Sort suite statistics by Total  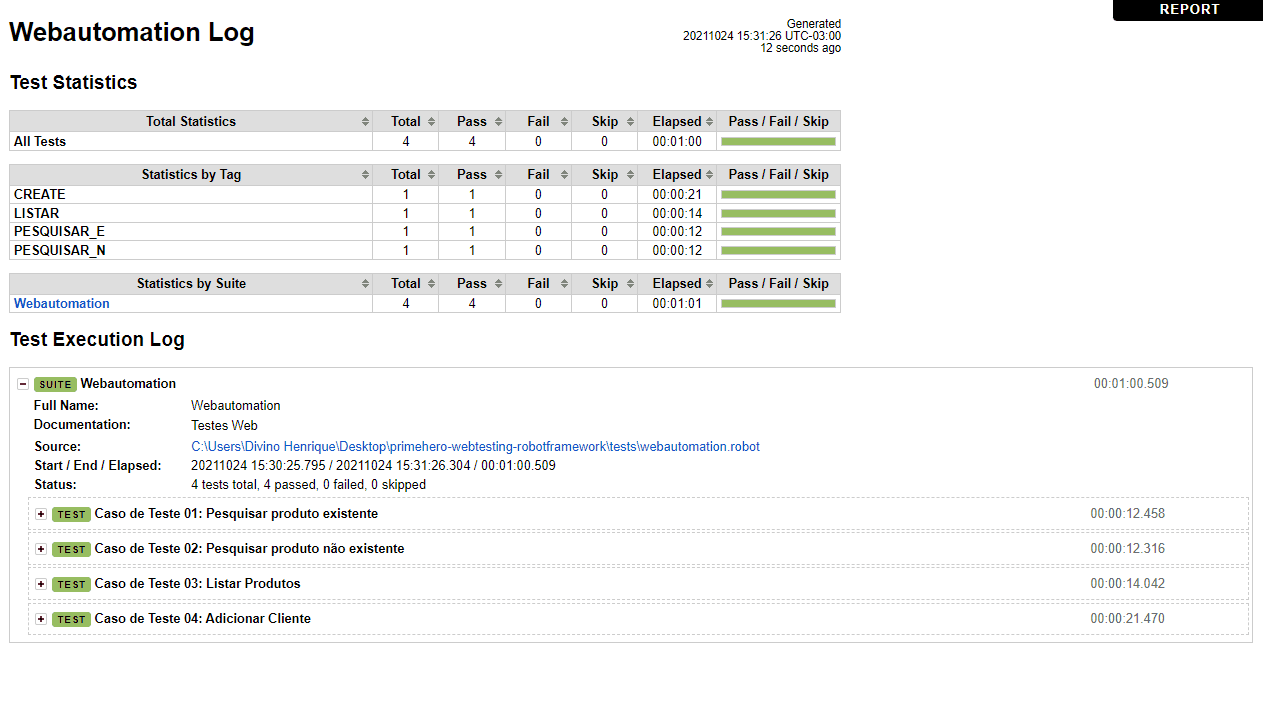[406, 283]
